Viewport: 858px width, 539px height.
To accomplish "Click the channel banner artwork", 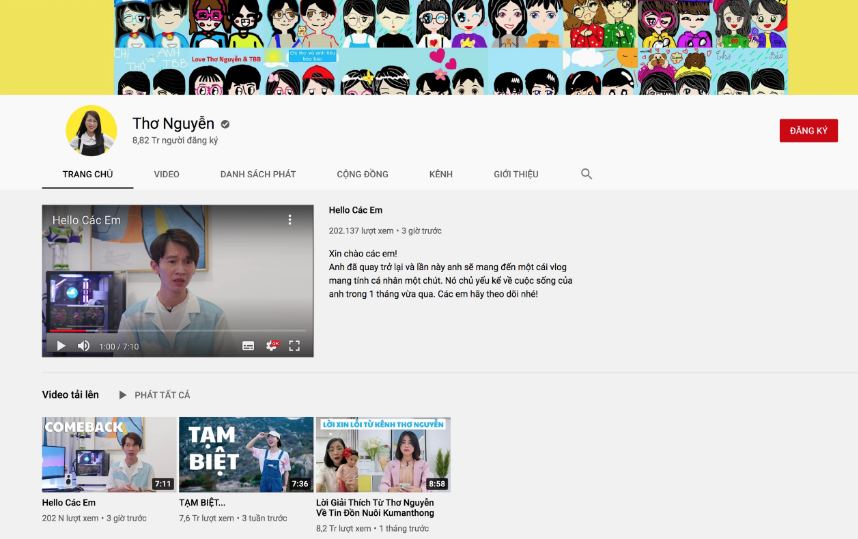I will click(450, 47).
